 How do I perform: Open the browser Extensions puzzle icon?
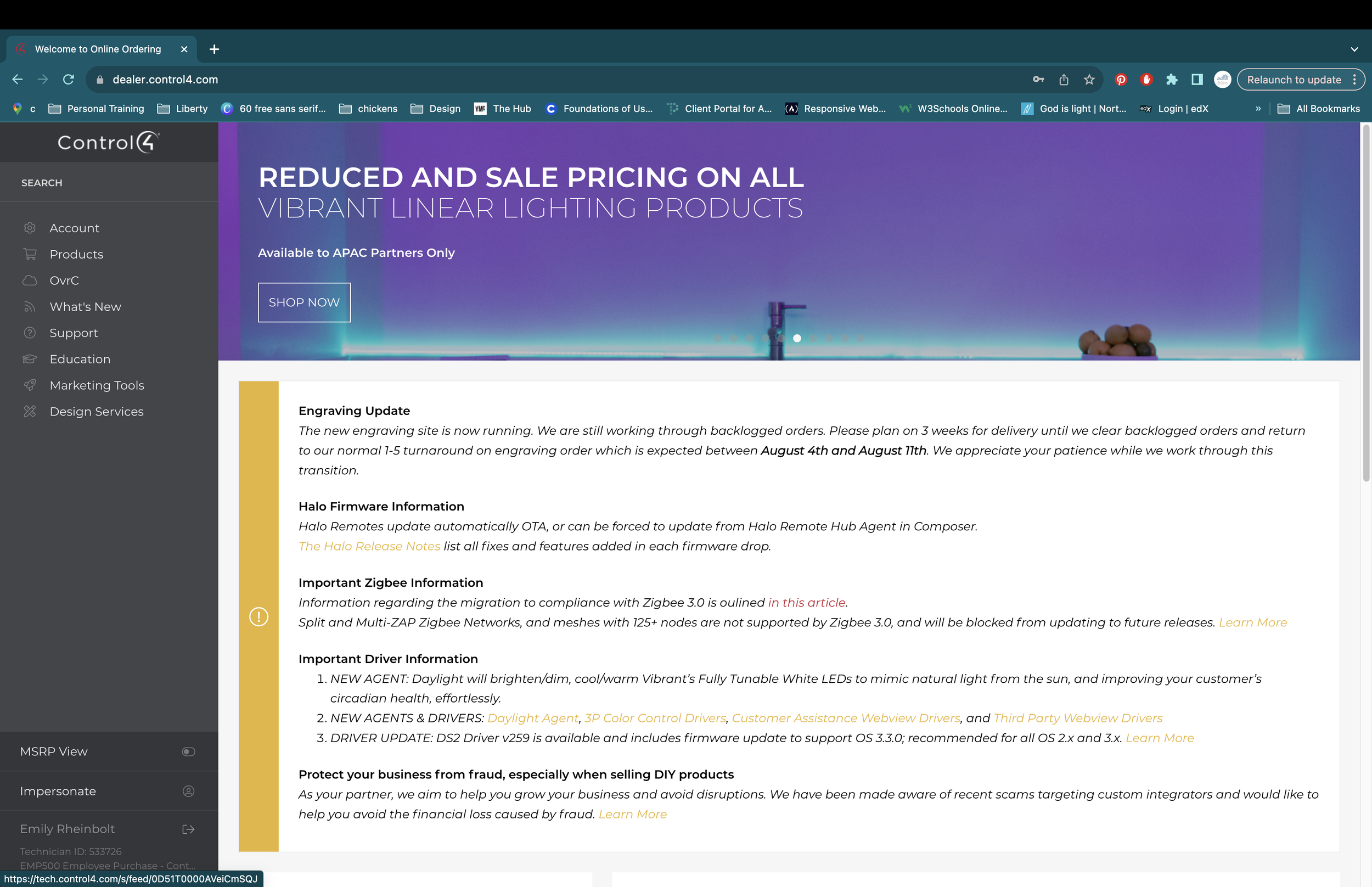click(x=1171, y=80)
